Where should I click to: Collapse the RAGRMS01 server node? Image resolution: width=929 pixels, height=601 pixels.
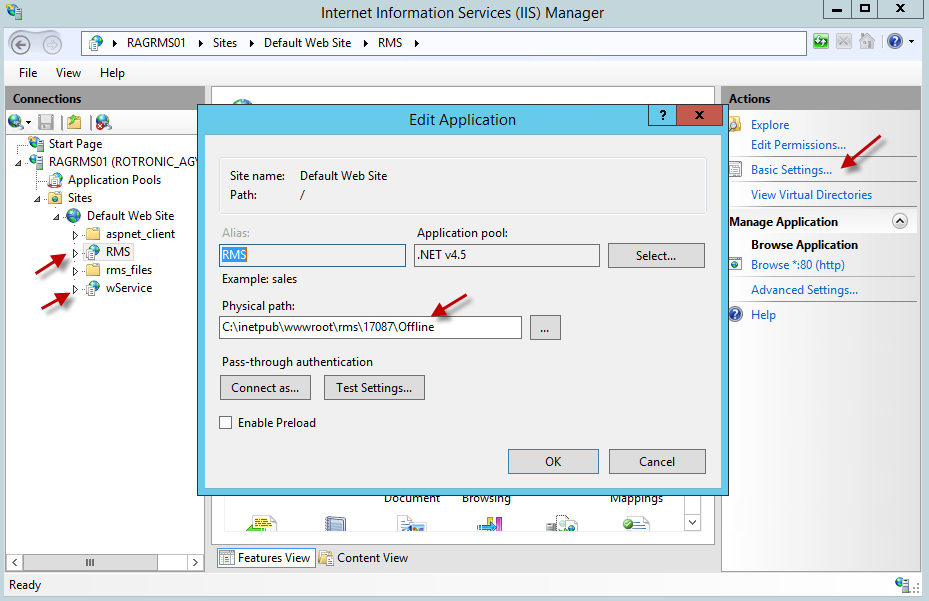pyautogui.click(x=18, y=162)
